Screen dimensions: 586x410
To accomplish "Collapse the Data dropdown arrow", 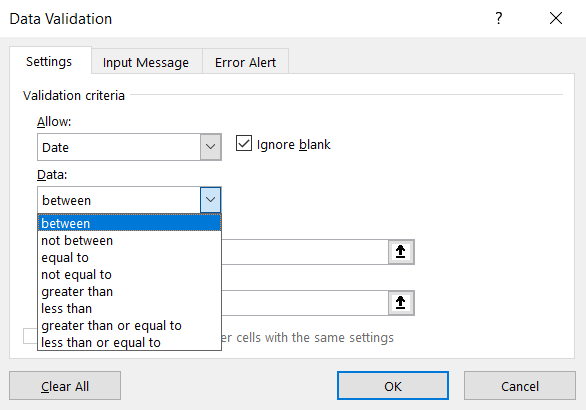I will click(x=210, y=200).
